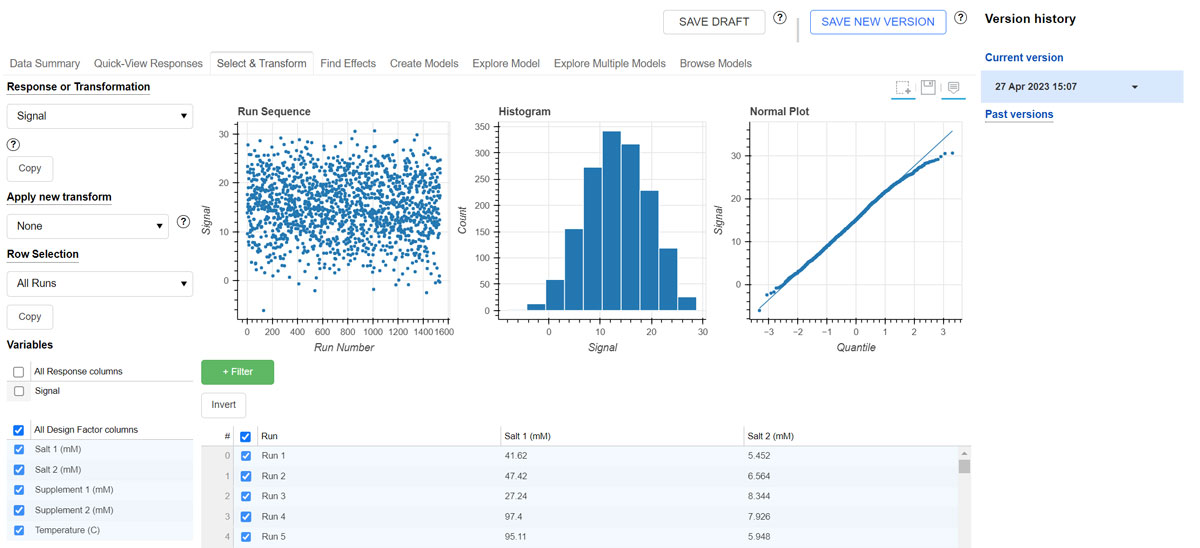Viewport: 1200px width, 548px height.
Task: Open the Response or Transformation Signal dropdown
Action: coord(99,116)
